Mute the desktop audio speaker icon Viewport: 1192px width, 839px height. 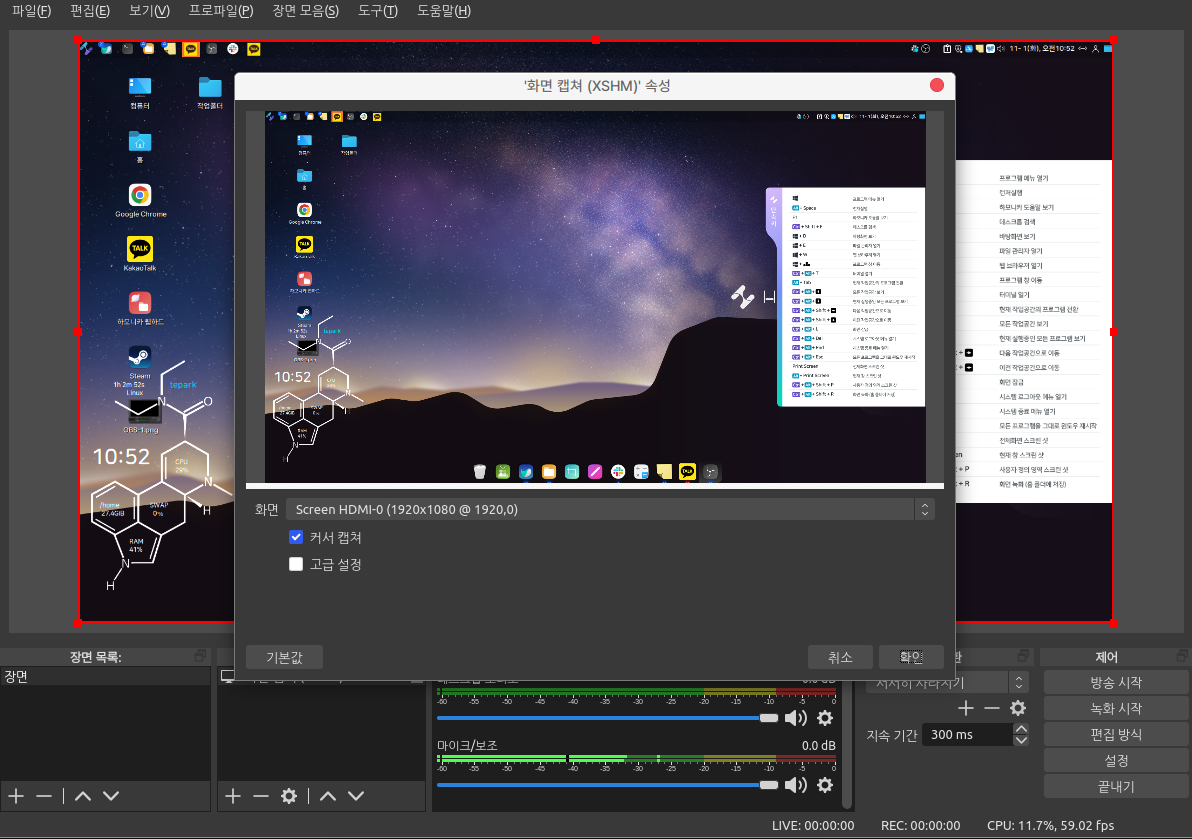tap(795, 718)
